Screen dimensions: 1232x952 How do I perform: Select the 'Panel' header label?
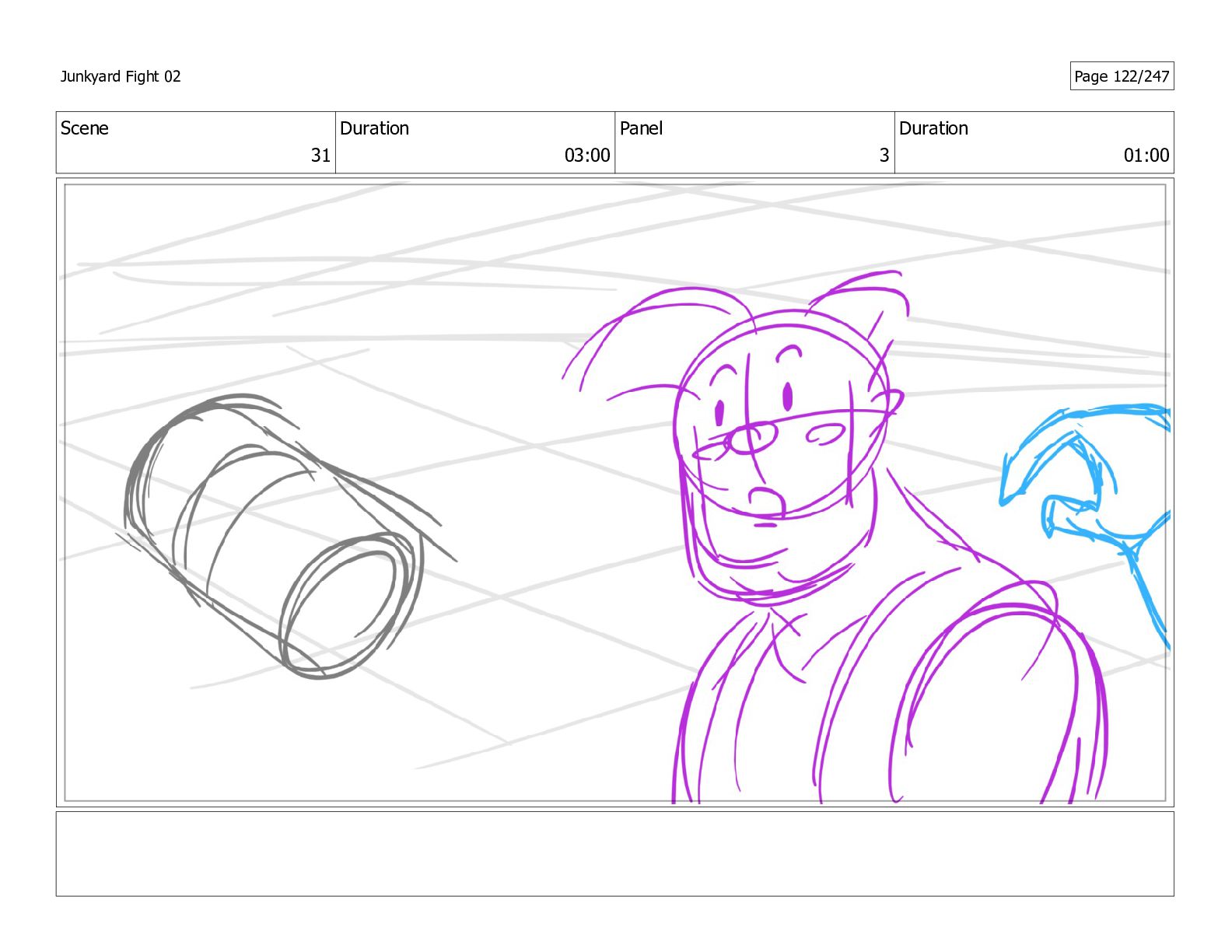pos(641,128)
